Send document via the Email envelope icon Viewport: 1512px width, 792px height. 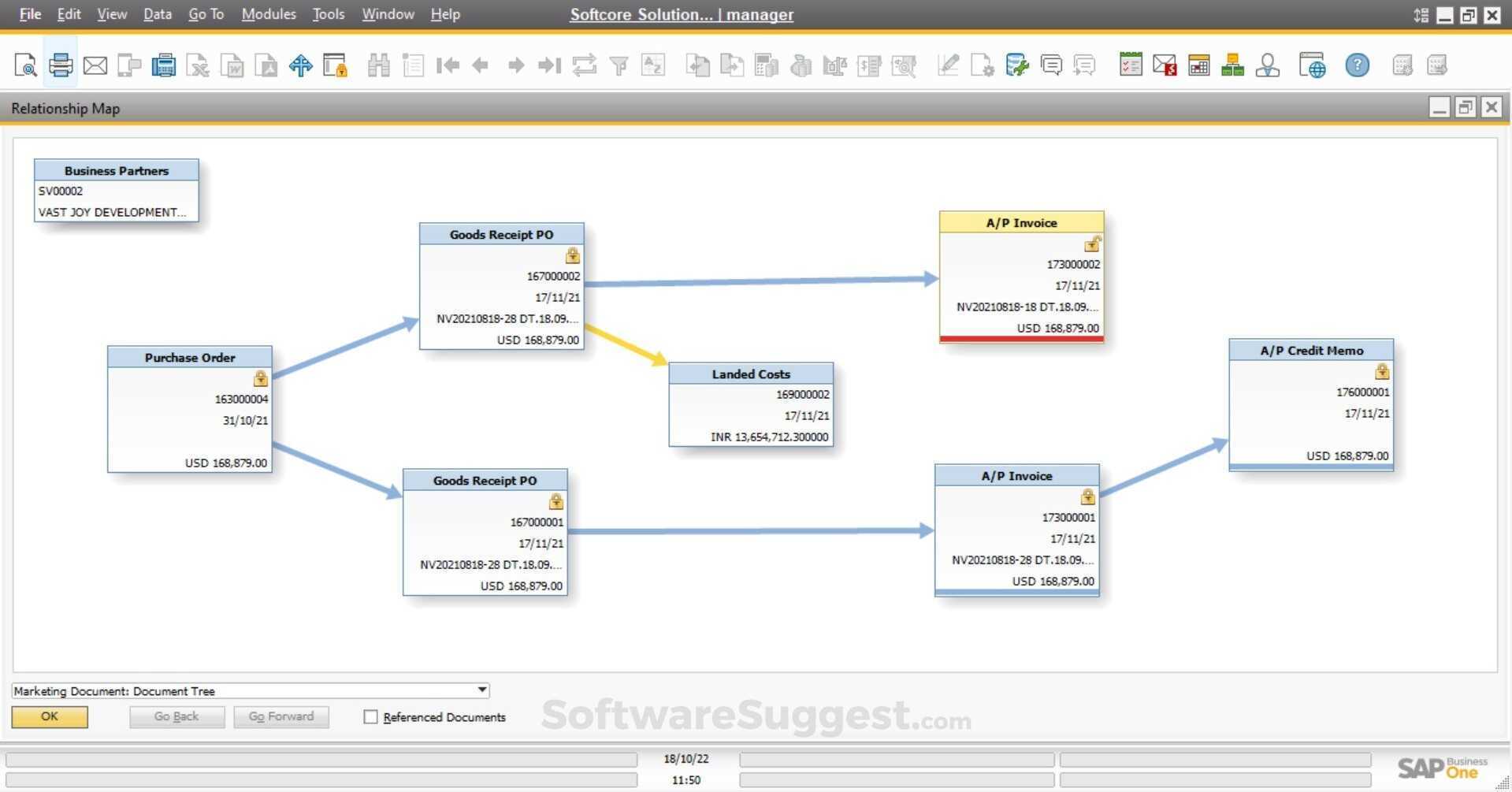[95, 65]
